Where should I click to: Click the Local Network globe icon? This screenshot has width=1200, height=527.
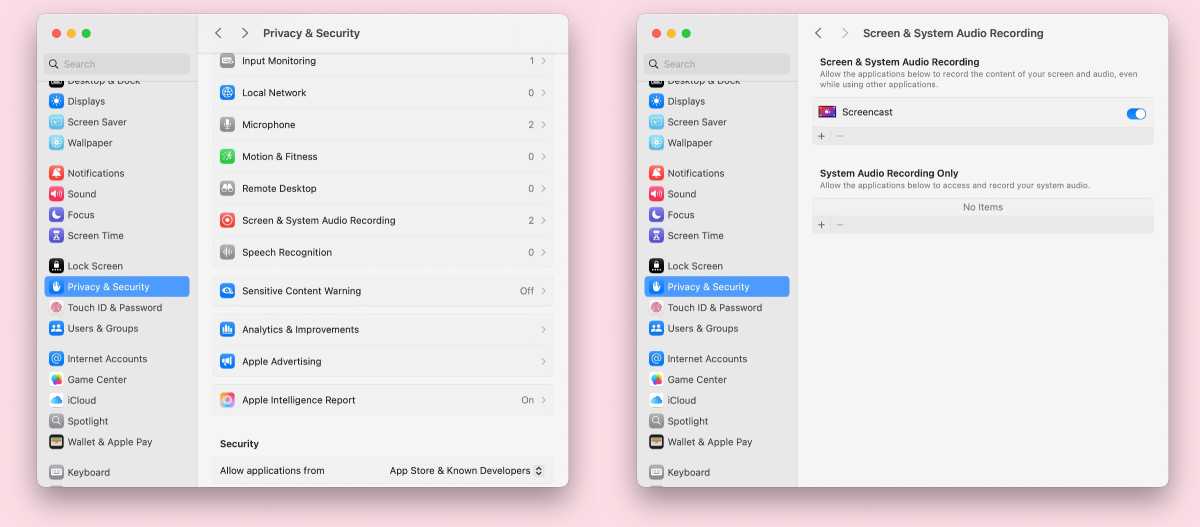228,93
